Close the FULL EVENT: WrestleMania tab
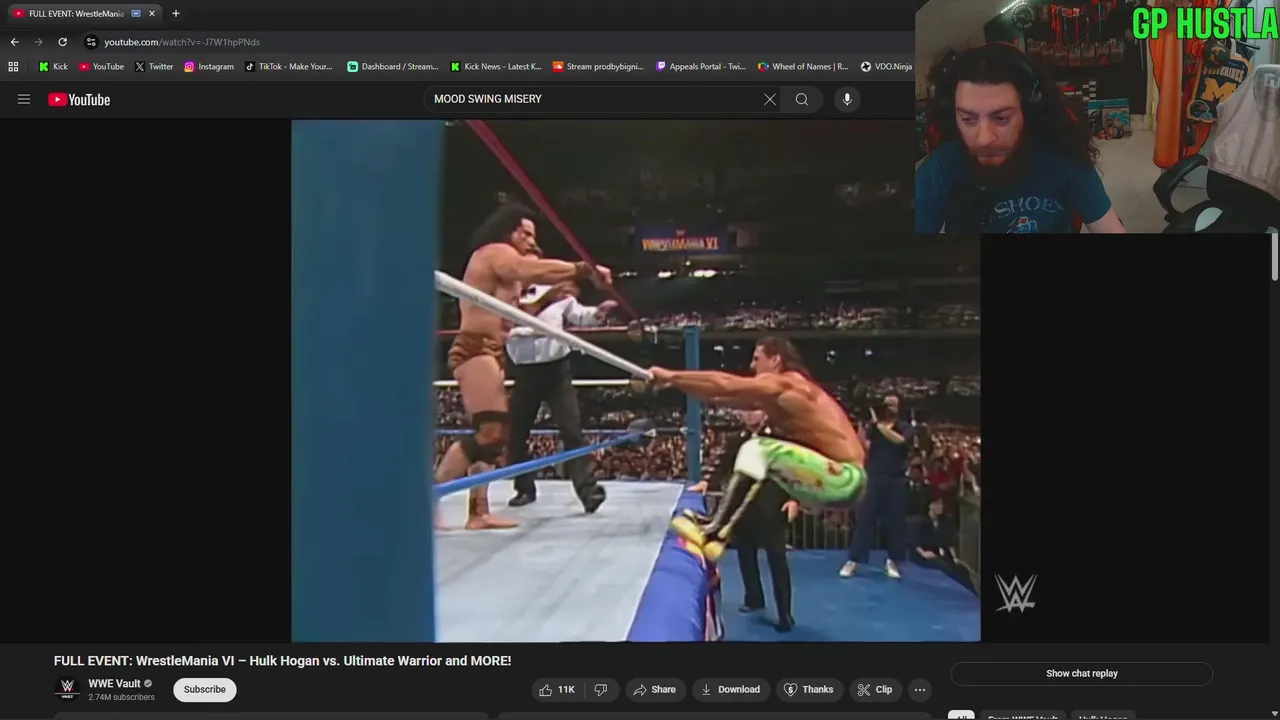The image size is (1280, 720). (152, 14)
